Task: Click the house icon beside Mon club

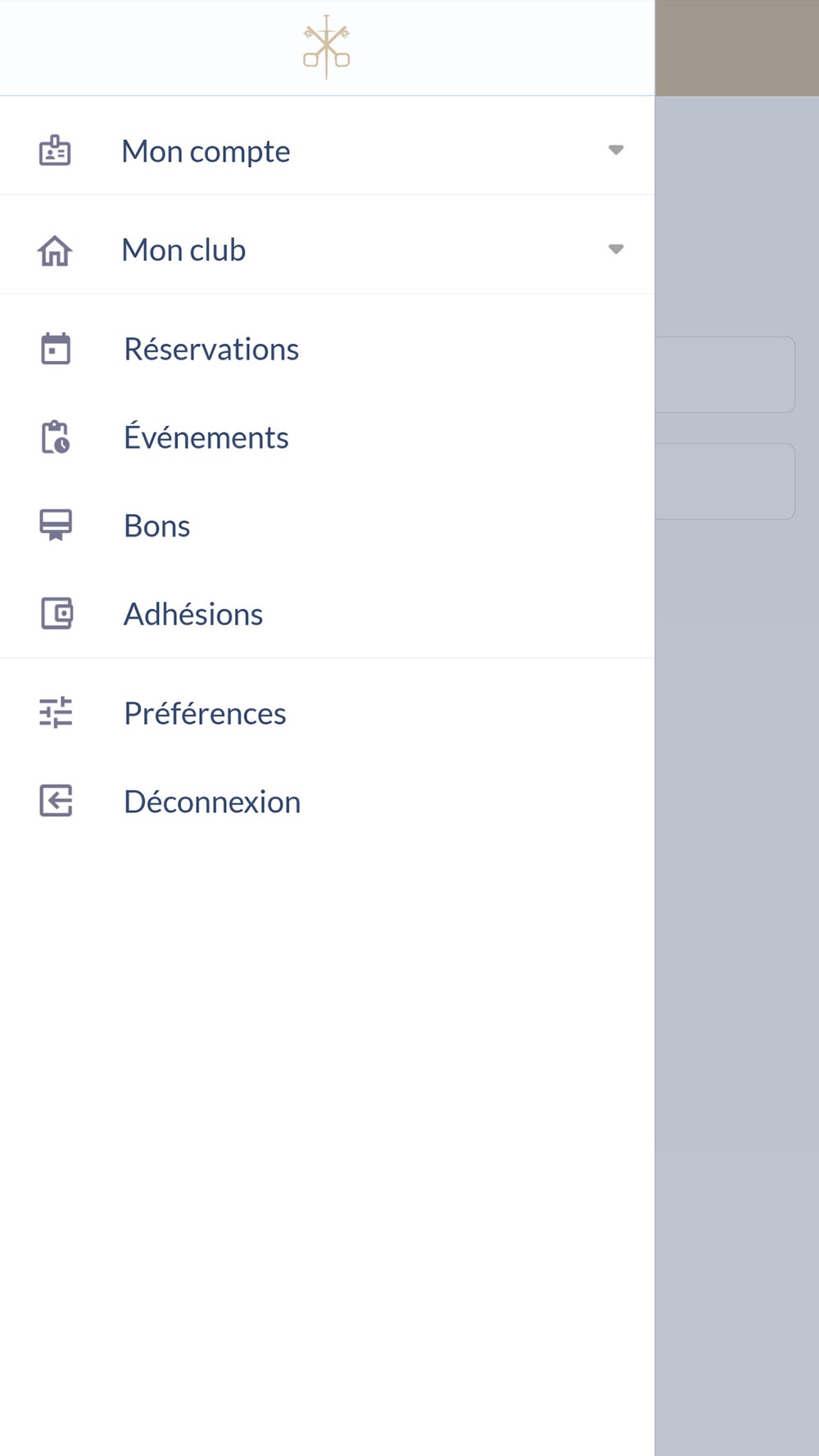Action: pyautogui.click(x=55, y=251)
